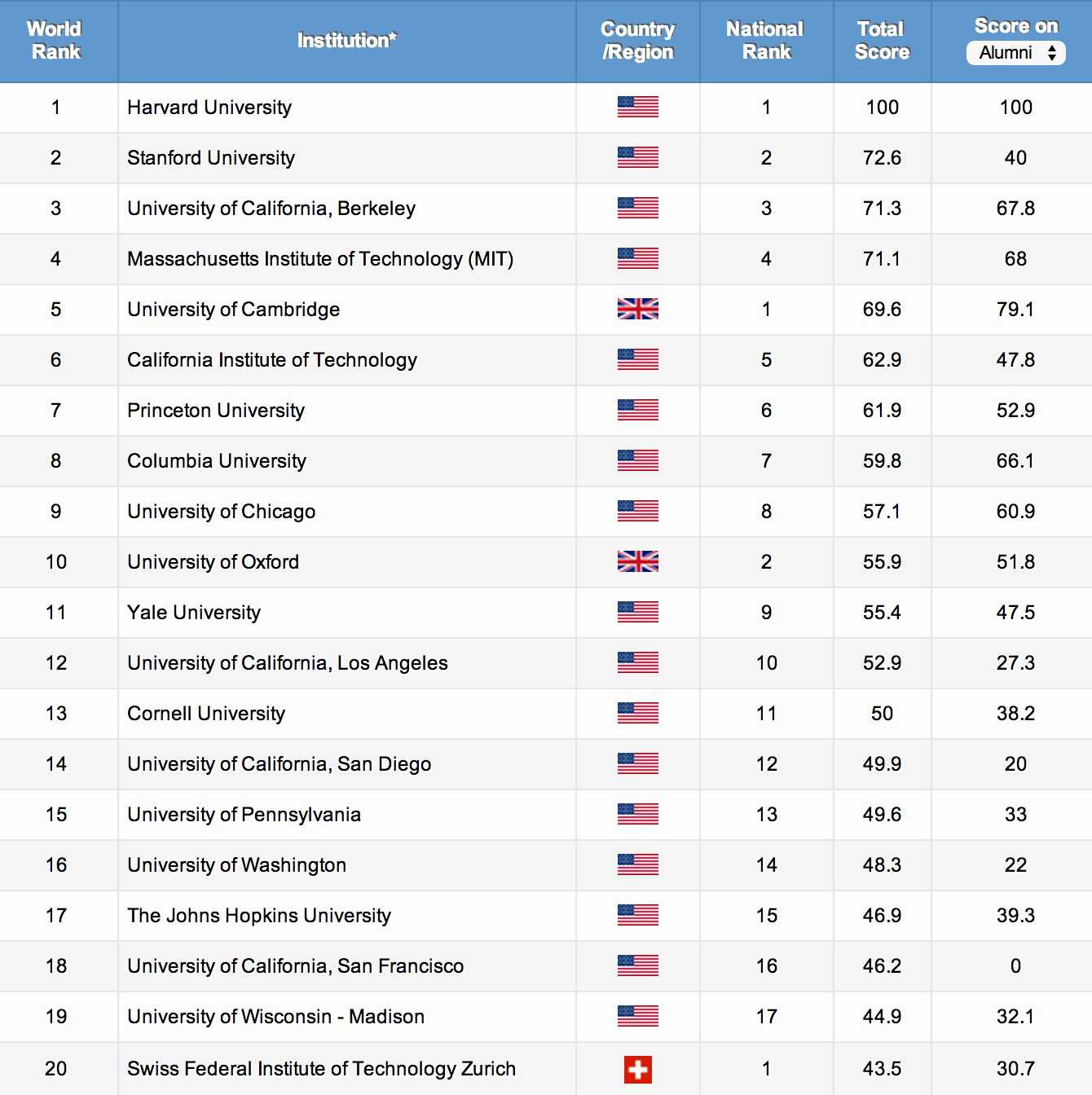Click Johns Hopkins alumni score 39.3

coord(1015,916)
